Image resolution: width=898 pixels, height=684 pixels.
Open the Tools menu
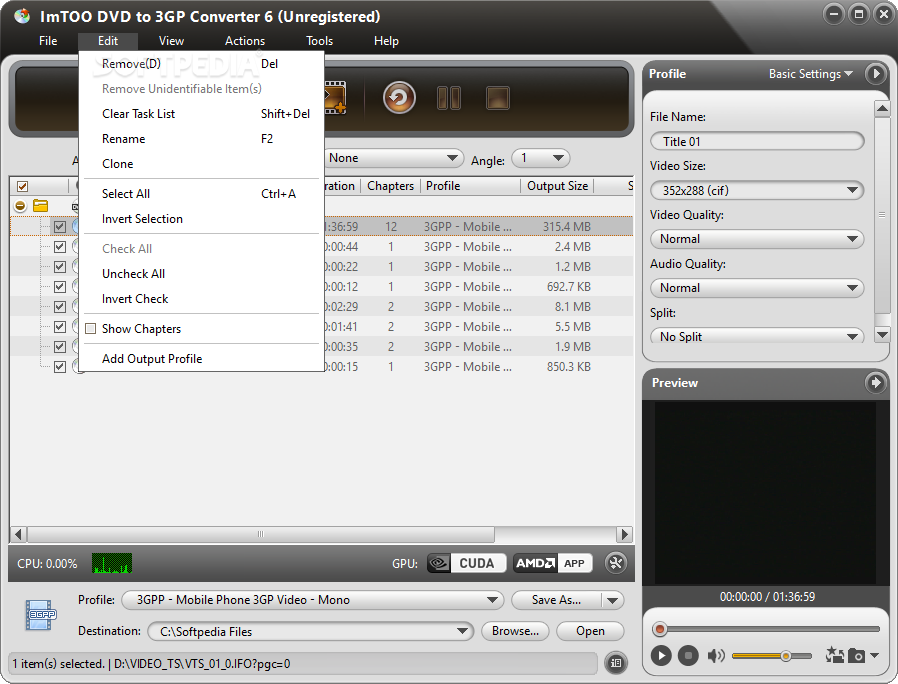pyautogui.click(x=319, y=41)
